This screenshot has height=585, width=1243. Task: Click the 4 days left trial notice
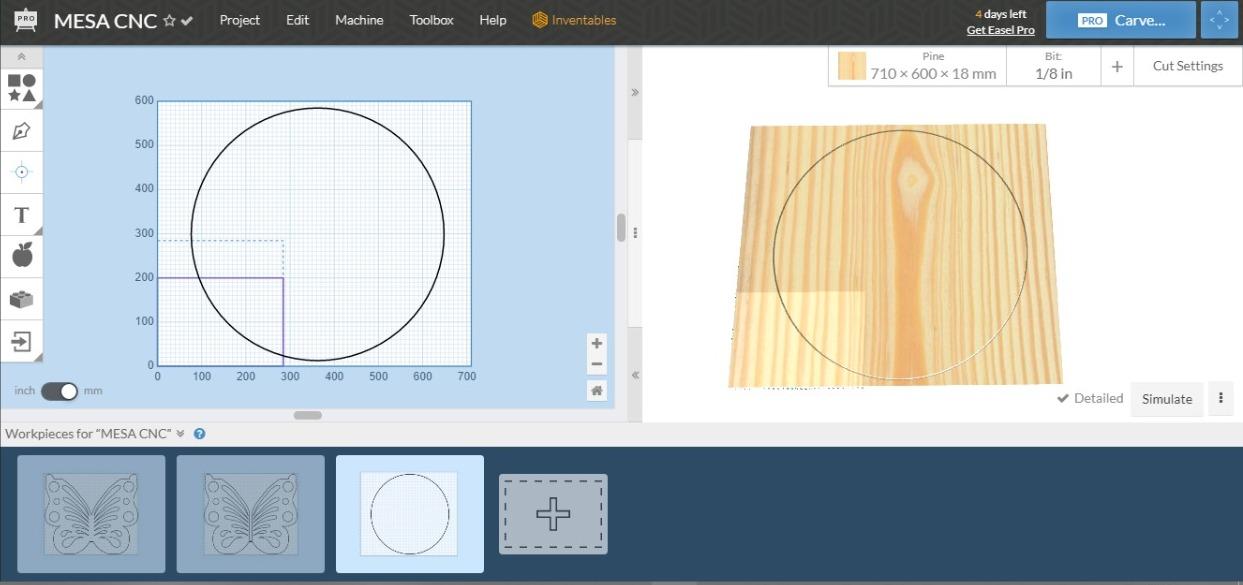click(1001, 14)
